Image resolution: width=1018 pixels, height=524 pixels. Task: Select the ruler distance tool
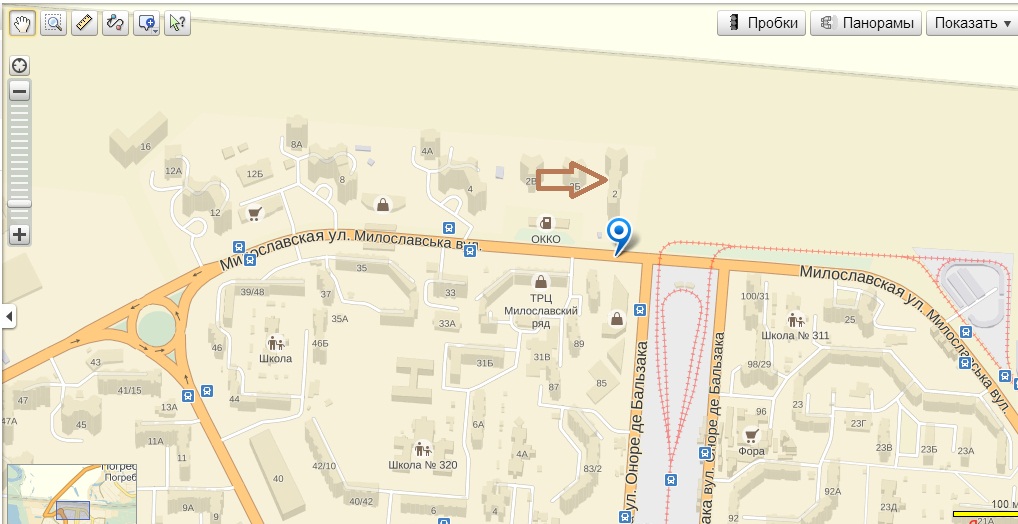point(84,23)
